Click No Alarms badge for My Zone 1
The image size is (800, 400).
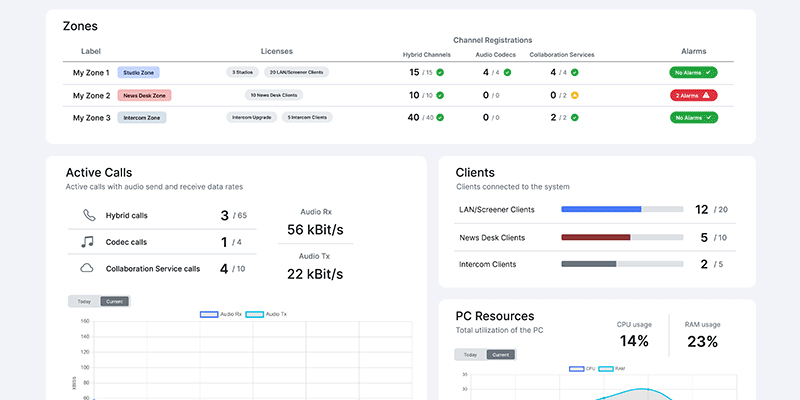[693, 73]
